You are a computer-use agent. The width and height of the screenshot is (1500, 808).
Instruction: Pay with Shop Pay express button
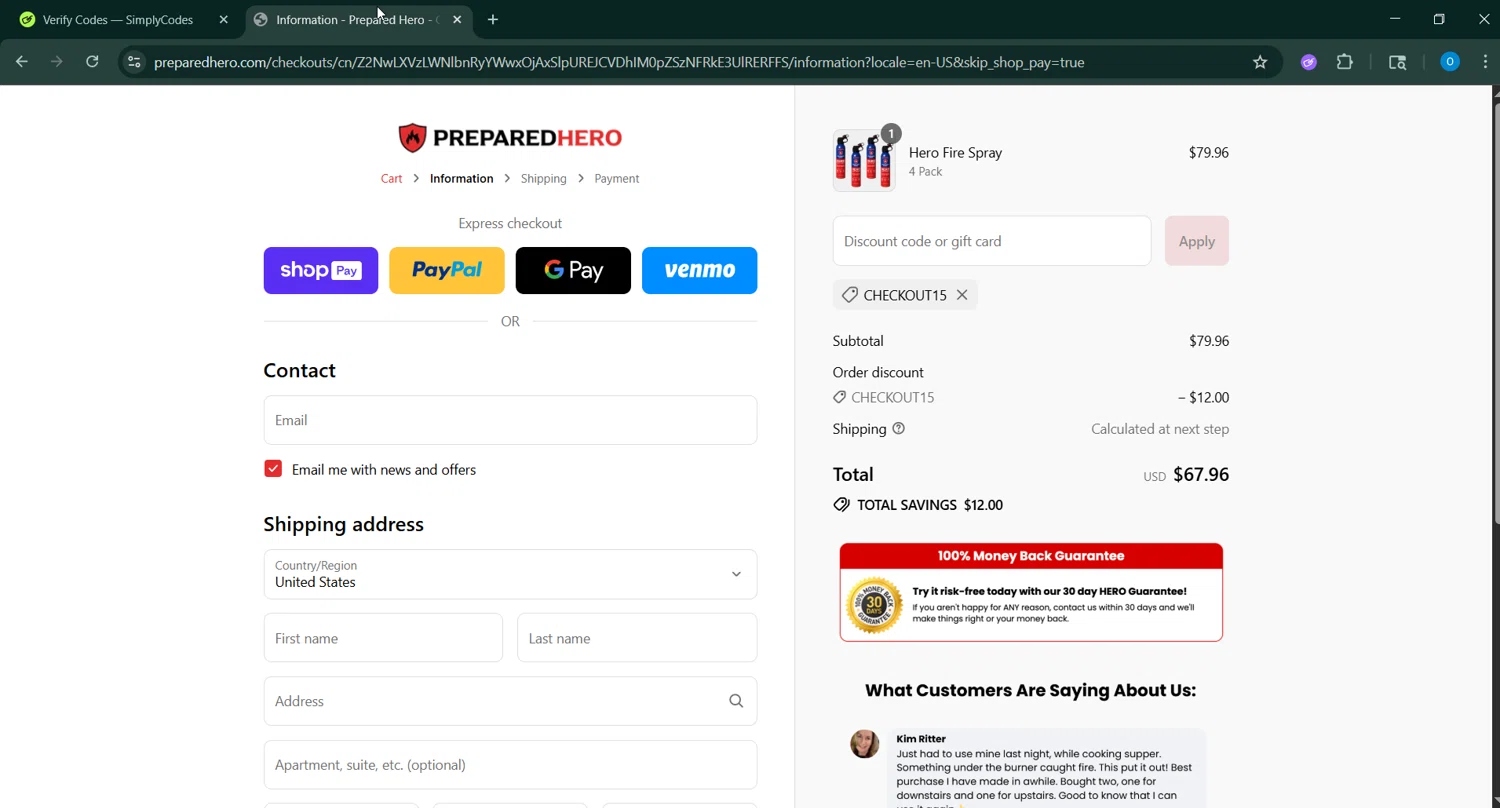(x=321, y=270)
